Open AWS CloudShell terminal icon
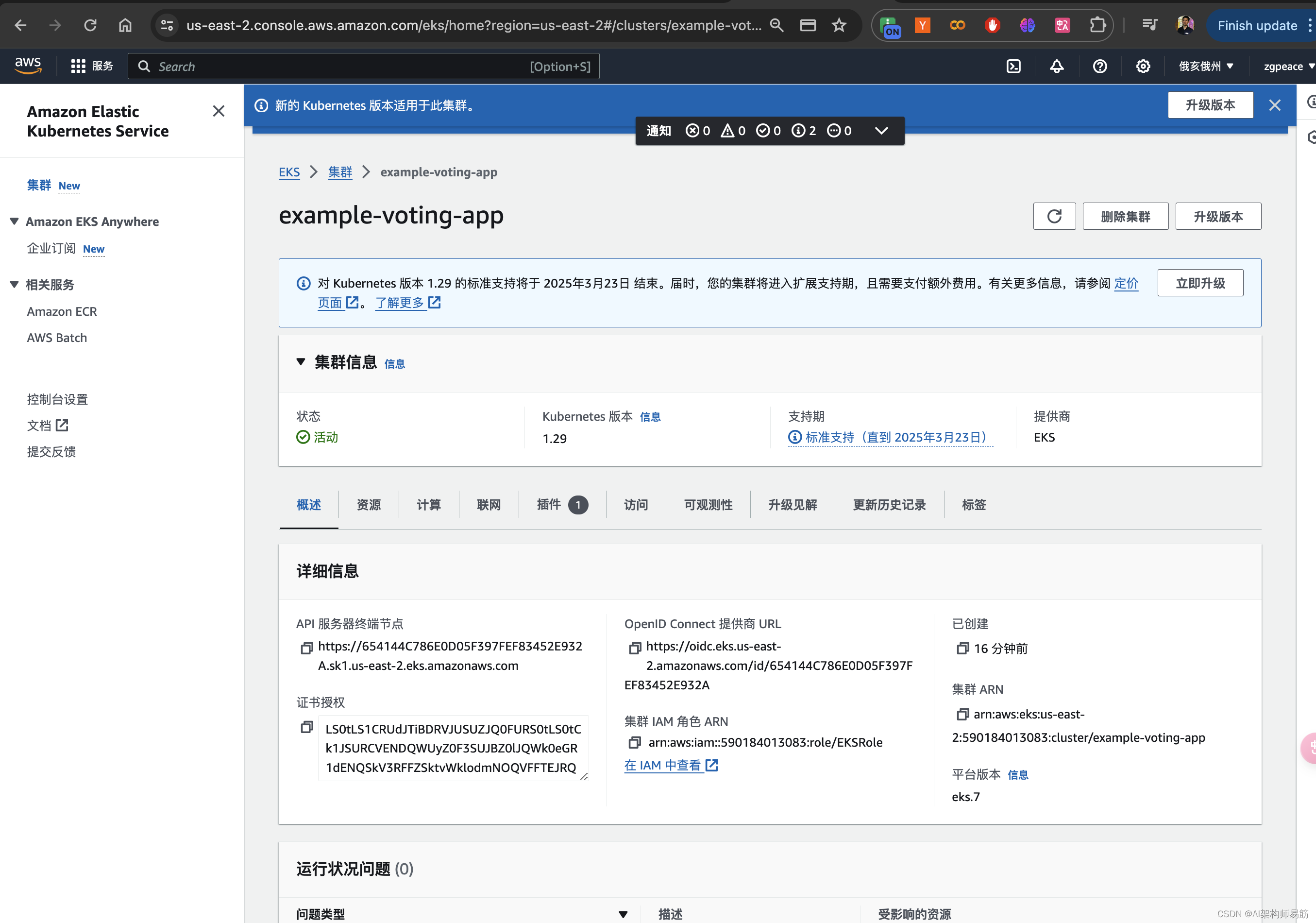The width and height of the screenshot is (1316, 923). click(1013, 67)
